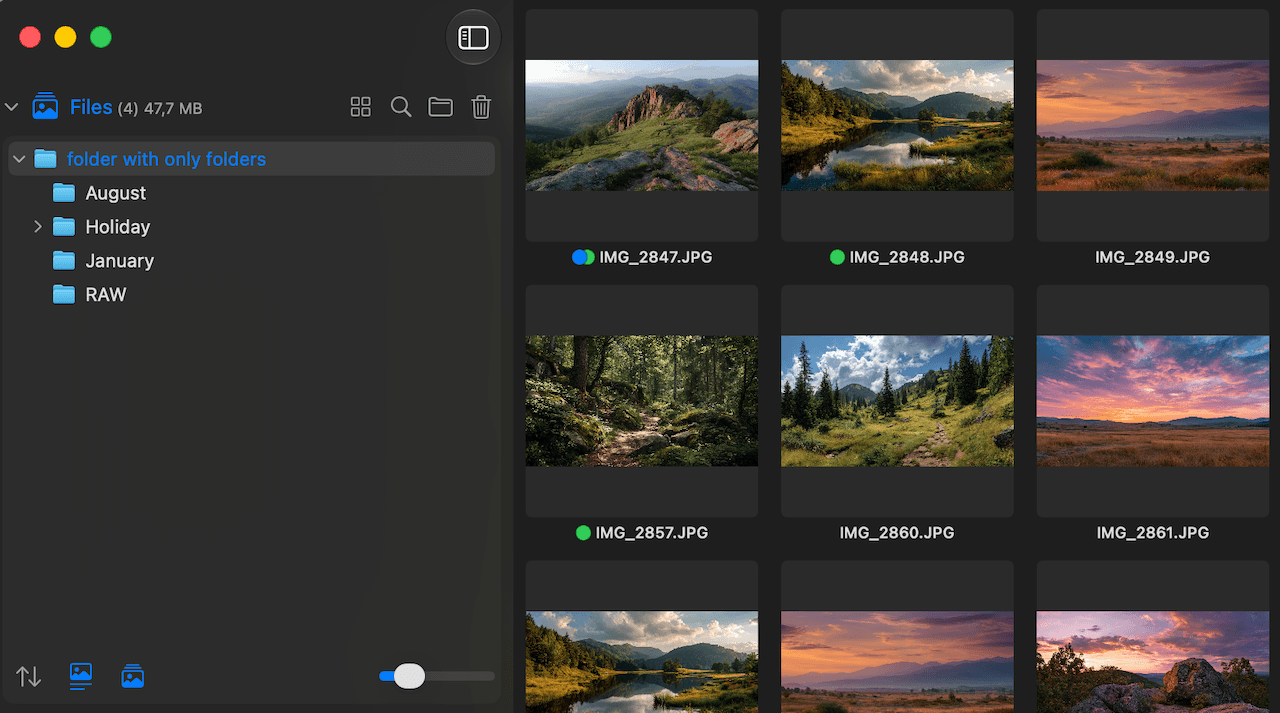The image size is (1280, 713).
Task: Select 'folder with only folders' row
Action: tap(252, 159)
